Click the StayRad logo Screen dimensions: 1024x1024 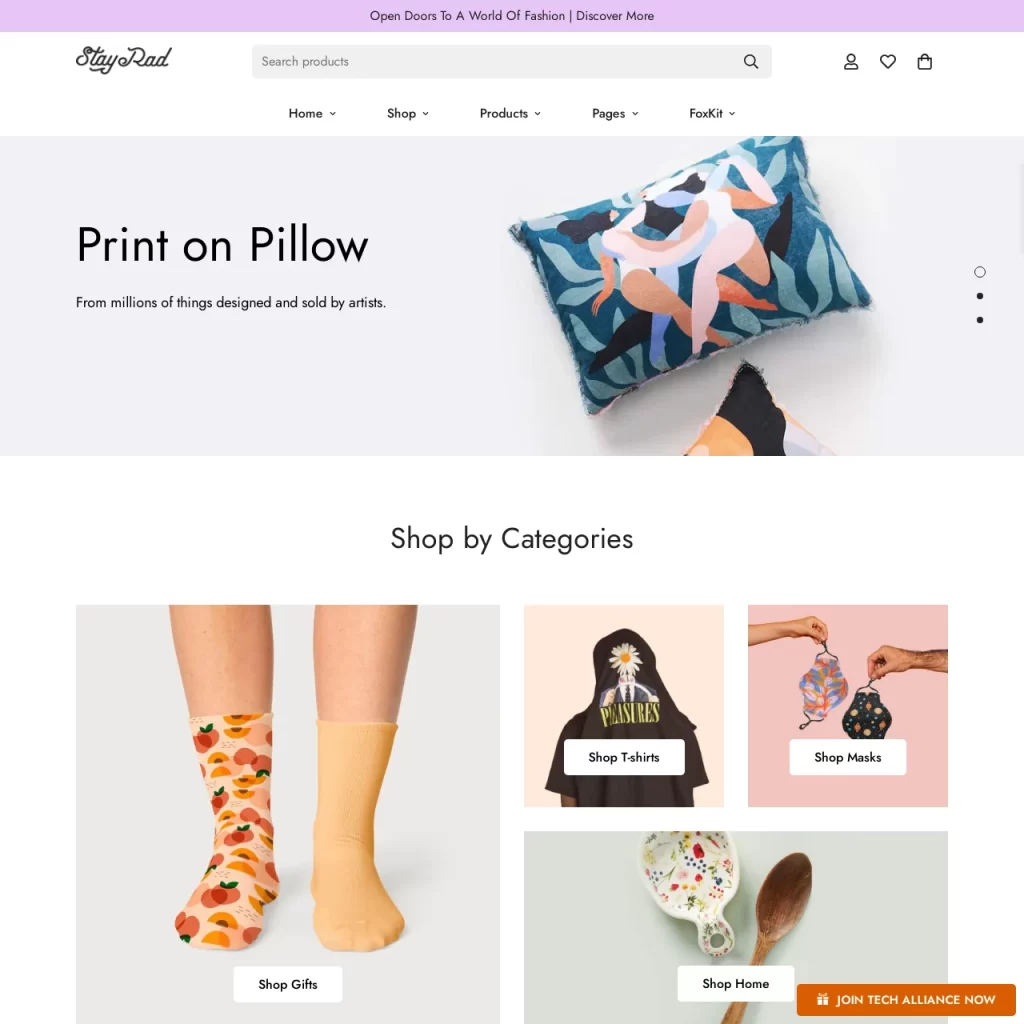point(123,59)
